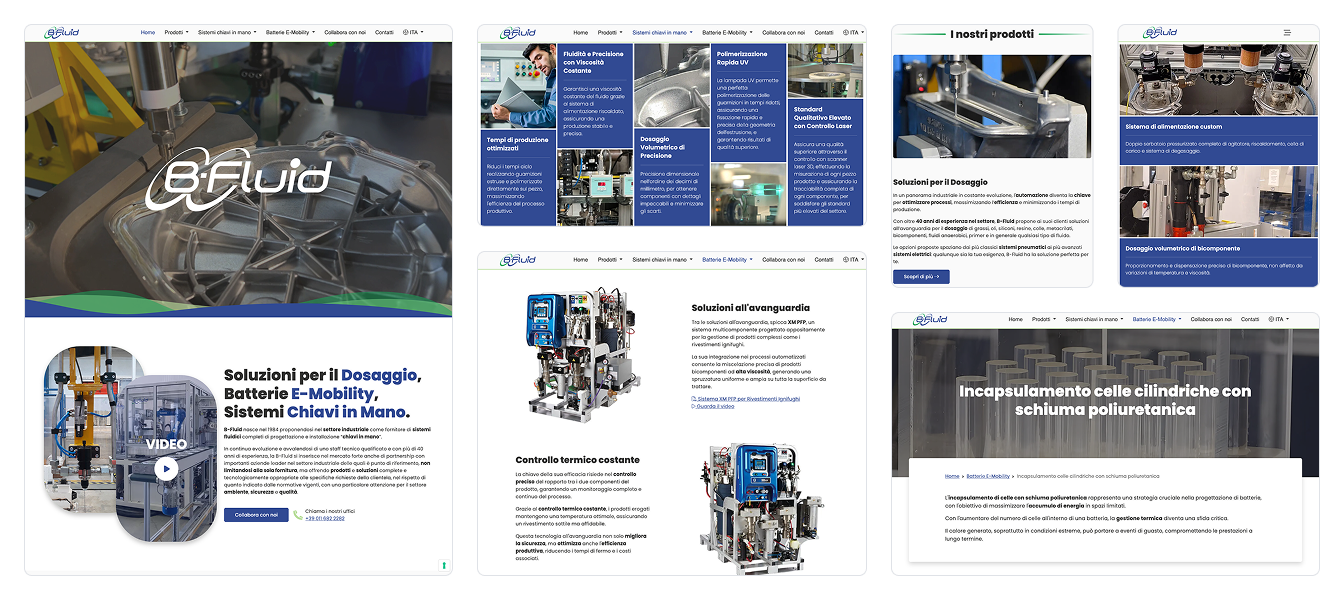Click the Soluzioni per il Dosaggio heading, mobile view
This screenshot has width=1344, height=600.
pos(939,182)
